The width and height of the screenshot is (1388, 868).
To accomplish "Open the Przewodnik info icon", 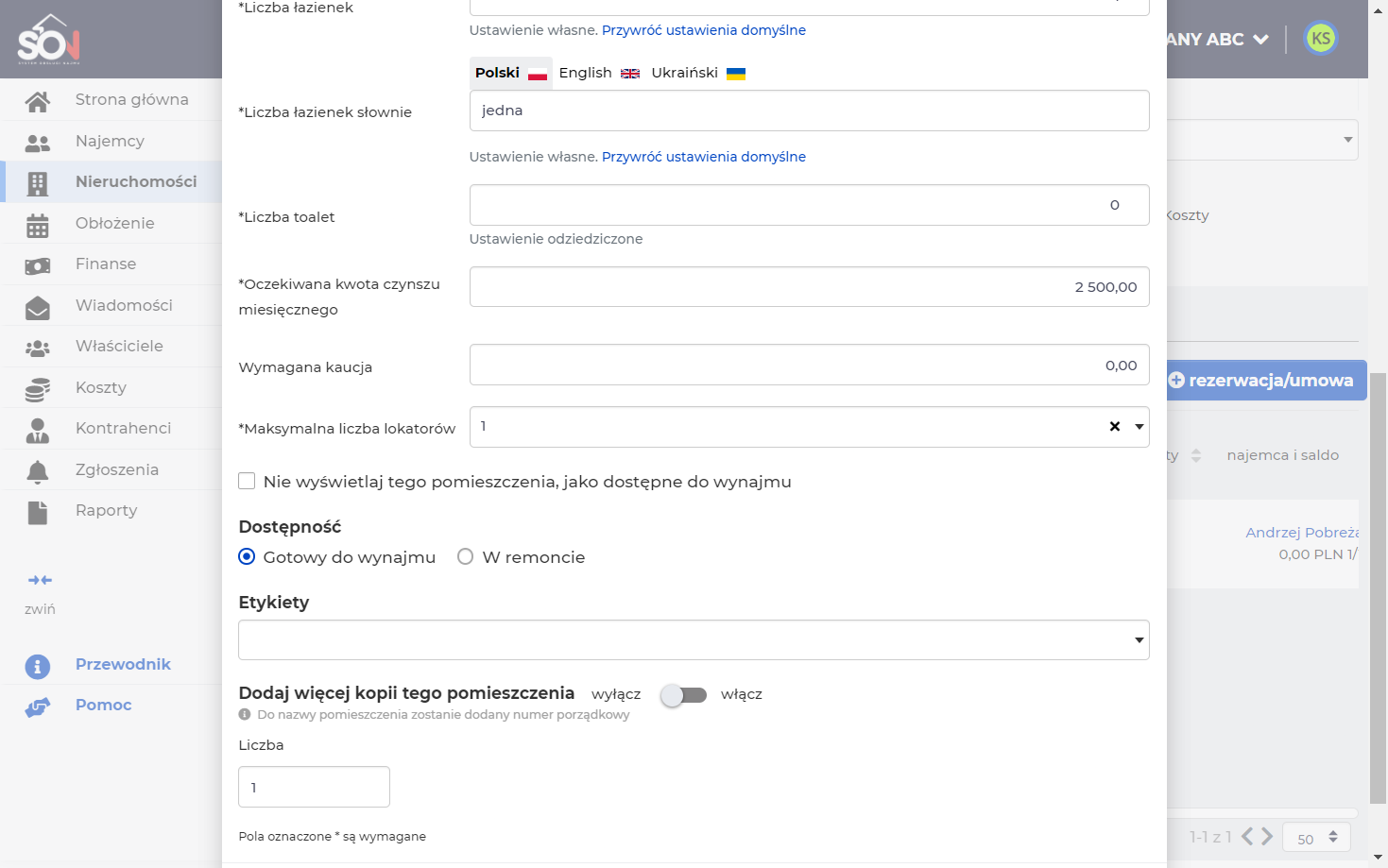I will [x=38, y=666].
